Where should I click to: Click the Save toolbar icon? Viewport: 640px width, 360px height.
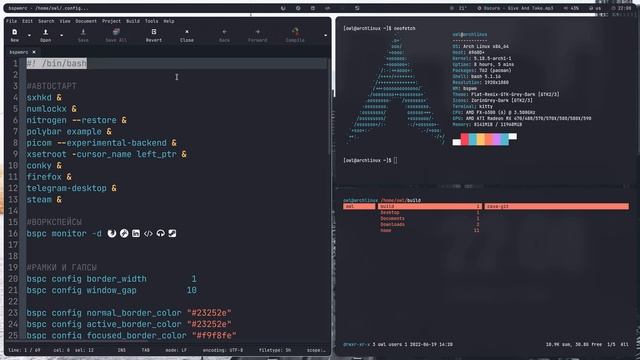[x=83, y=35]
